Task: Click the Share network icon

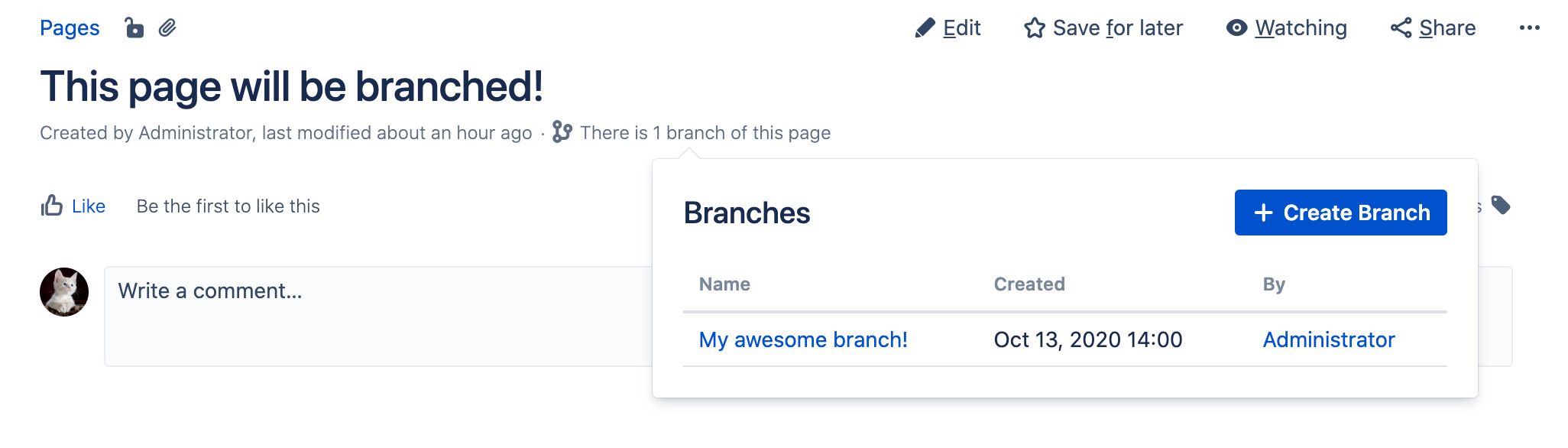Action: point(1401,28)
